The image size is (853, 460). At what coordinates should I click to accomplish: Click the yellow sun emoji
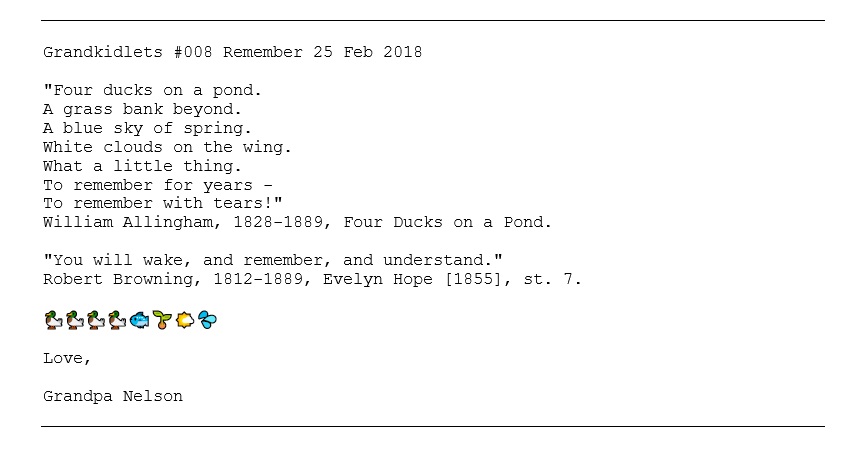pos(185,320)
